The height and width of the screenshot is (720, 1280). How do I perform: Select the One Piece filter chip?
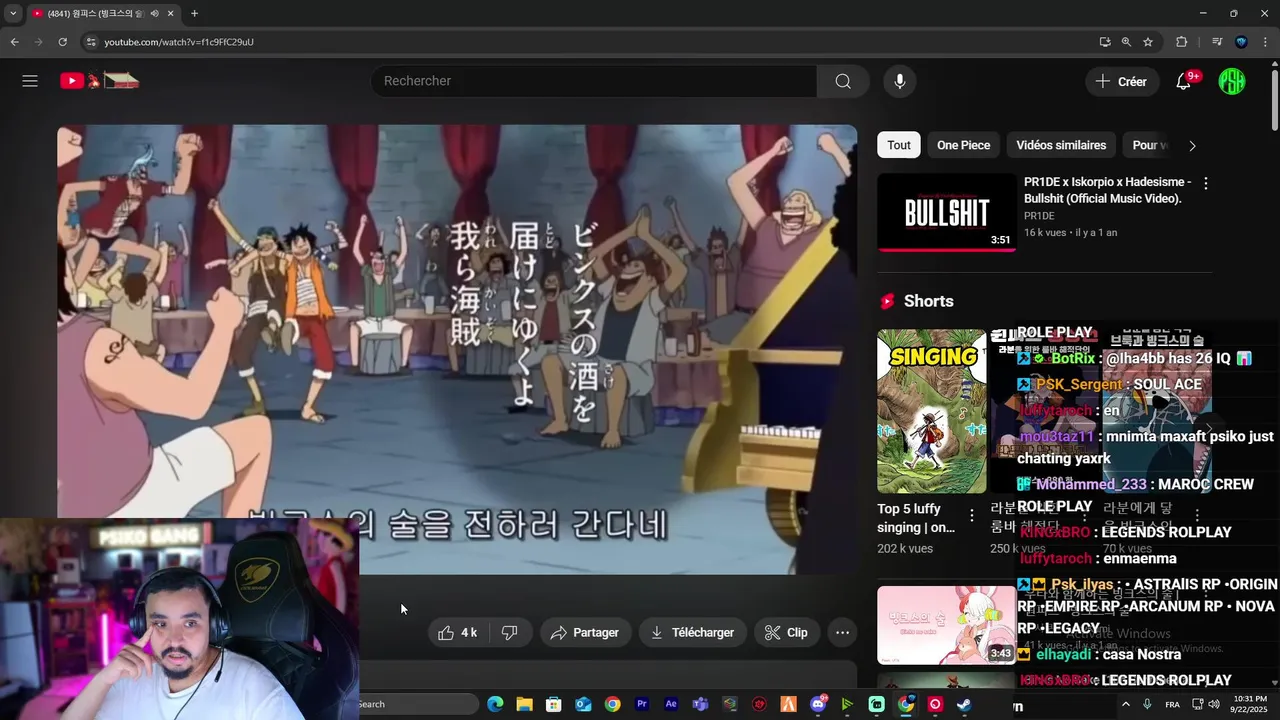click(963, 145)
